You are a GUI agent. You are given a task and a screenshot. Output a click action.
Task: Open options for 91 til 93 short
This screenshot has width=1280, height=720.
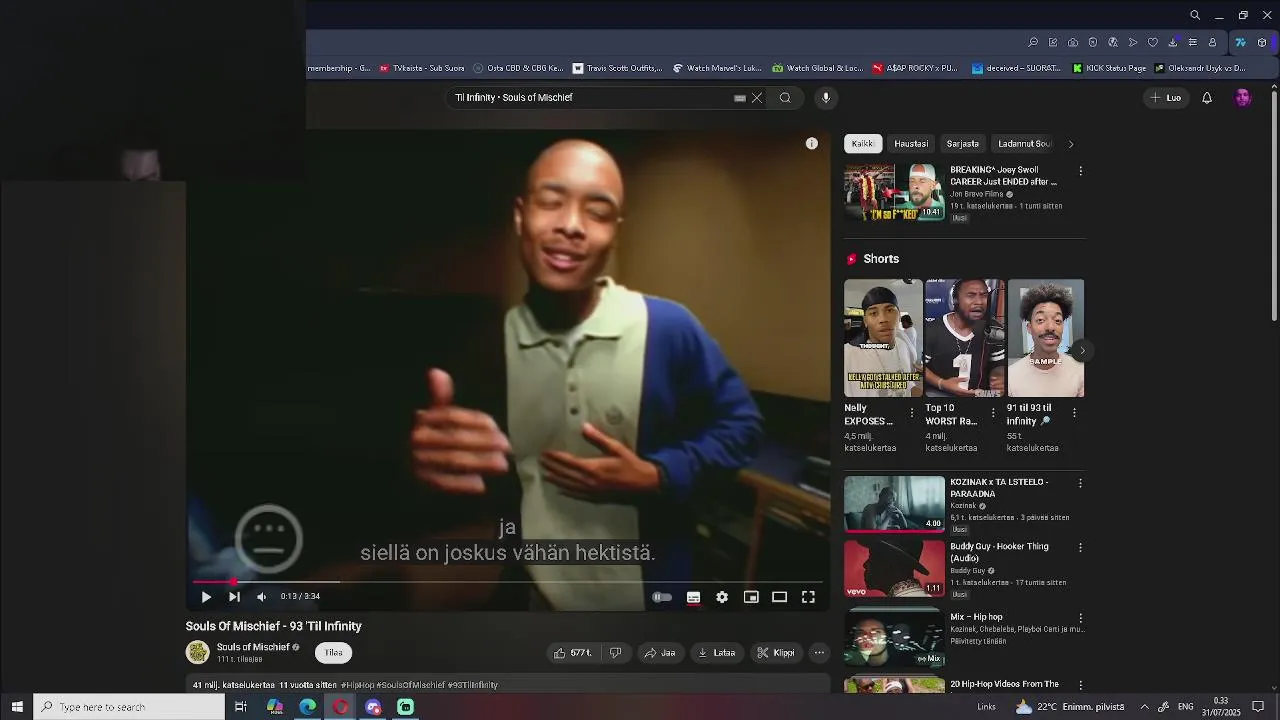(x=1074, y=412)
